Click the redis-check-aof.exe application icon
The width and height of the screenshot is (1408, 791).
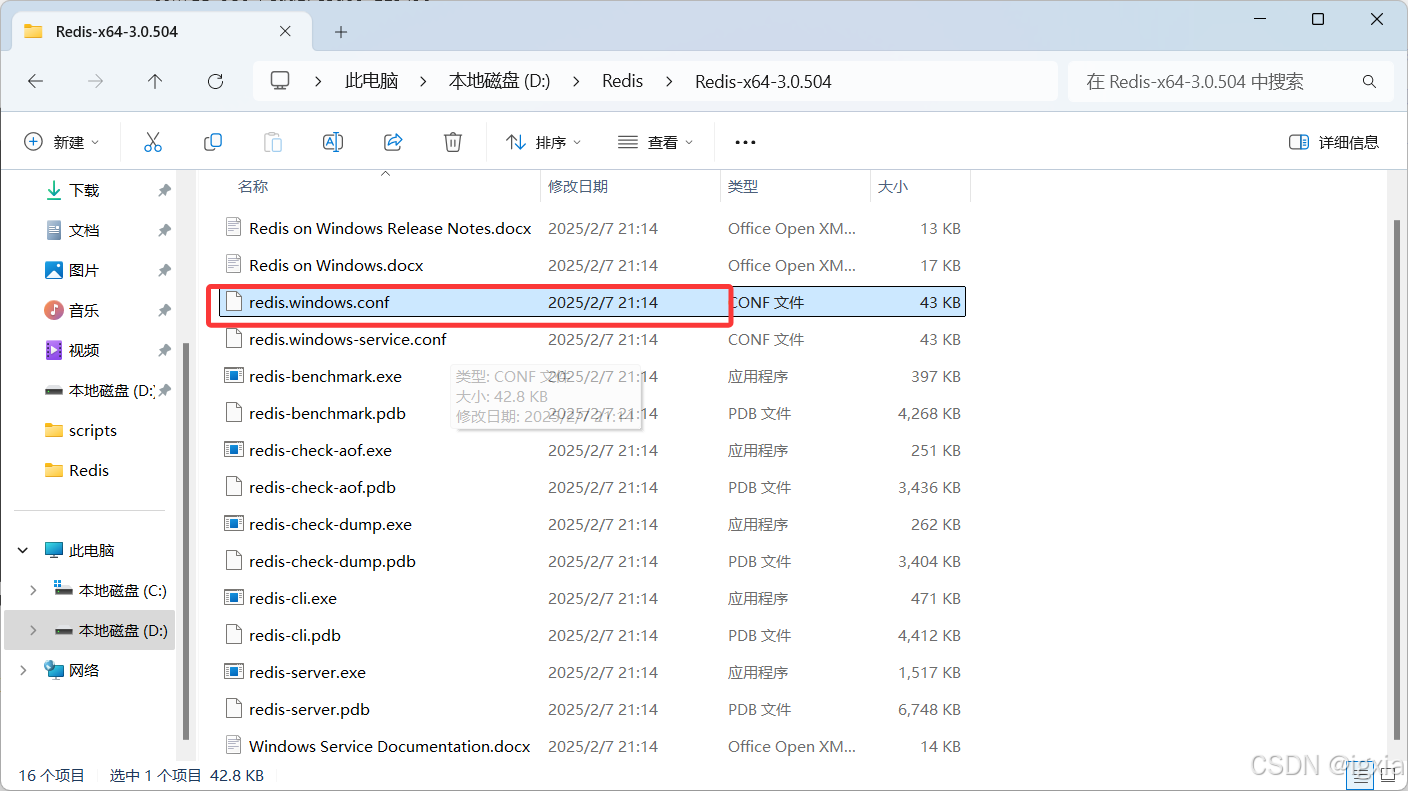[233, 450]
